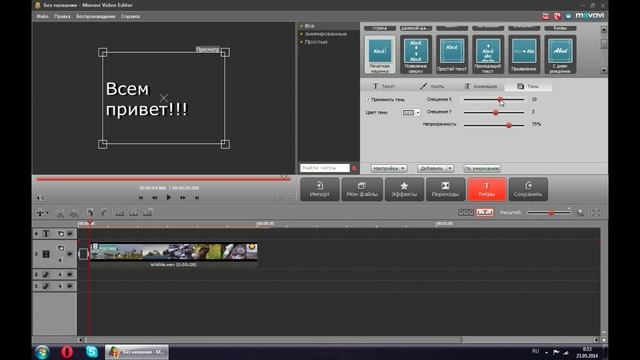Click the text track T icon
The height and width of the screenshot is (360, 640).
pos(46,233)
